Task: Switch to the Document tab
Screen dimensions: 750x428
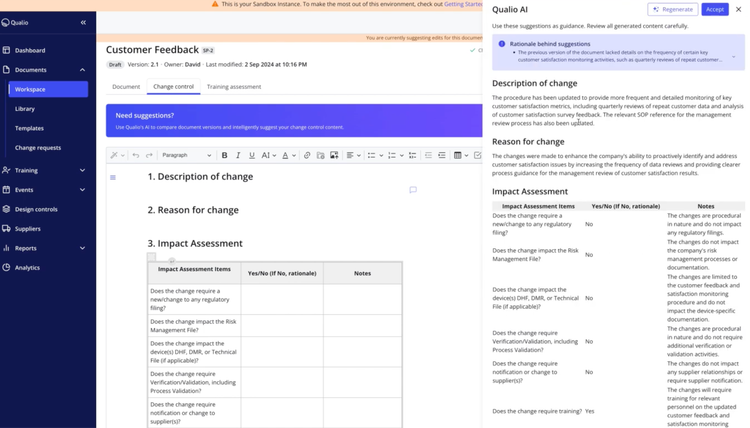Action: coord(126,87)
